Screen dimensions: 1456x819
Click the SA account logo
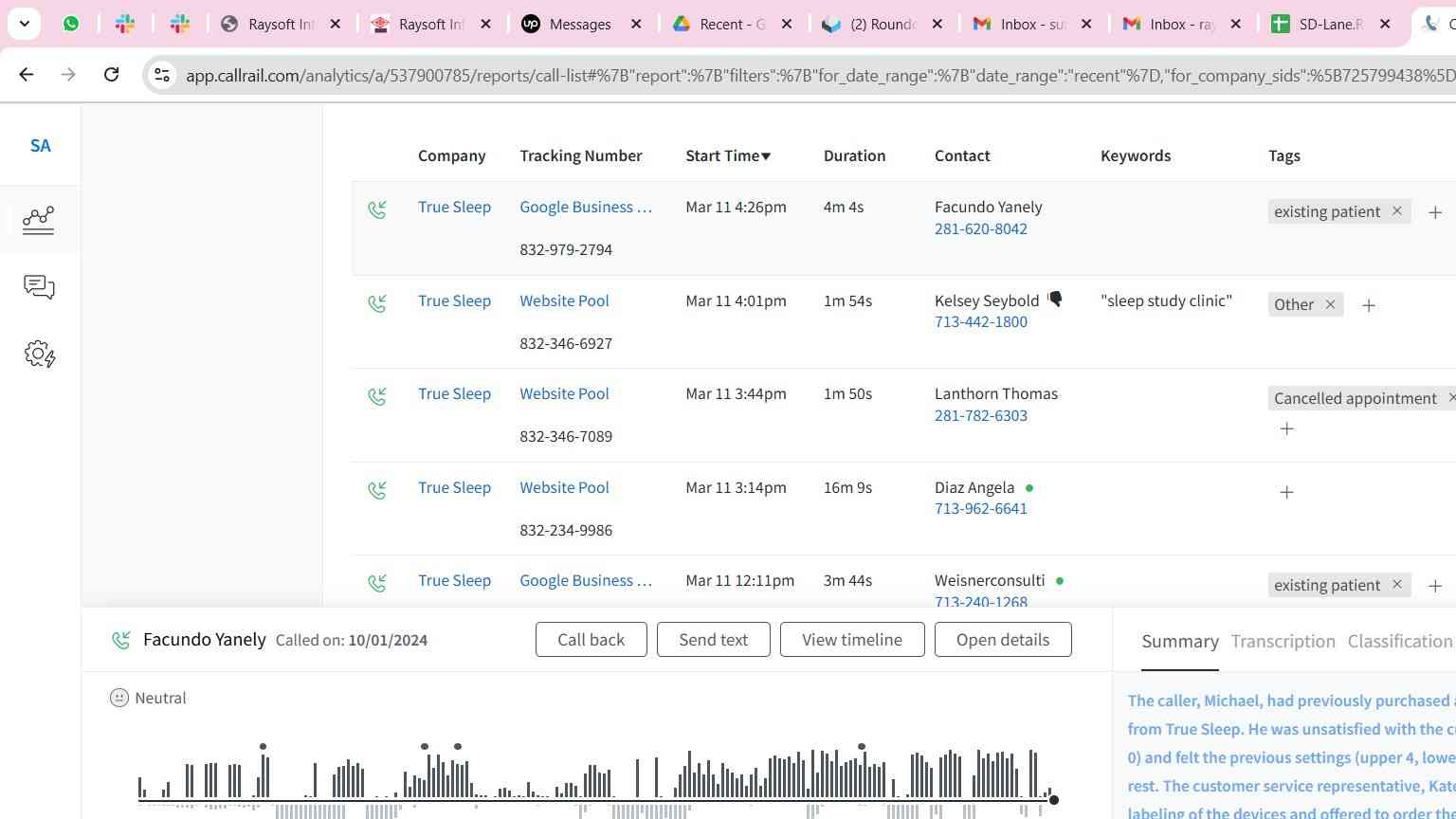point(40,146)
